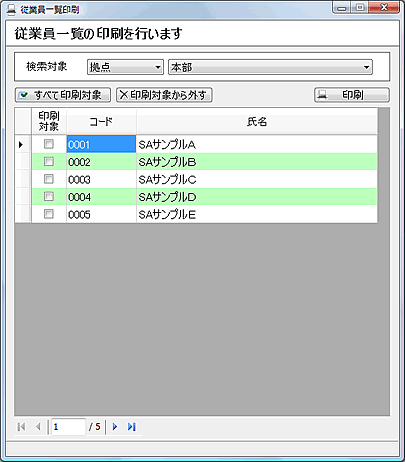Select the SAサンプルC name cell
405x462 pixels.
coord(257,179)
